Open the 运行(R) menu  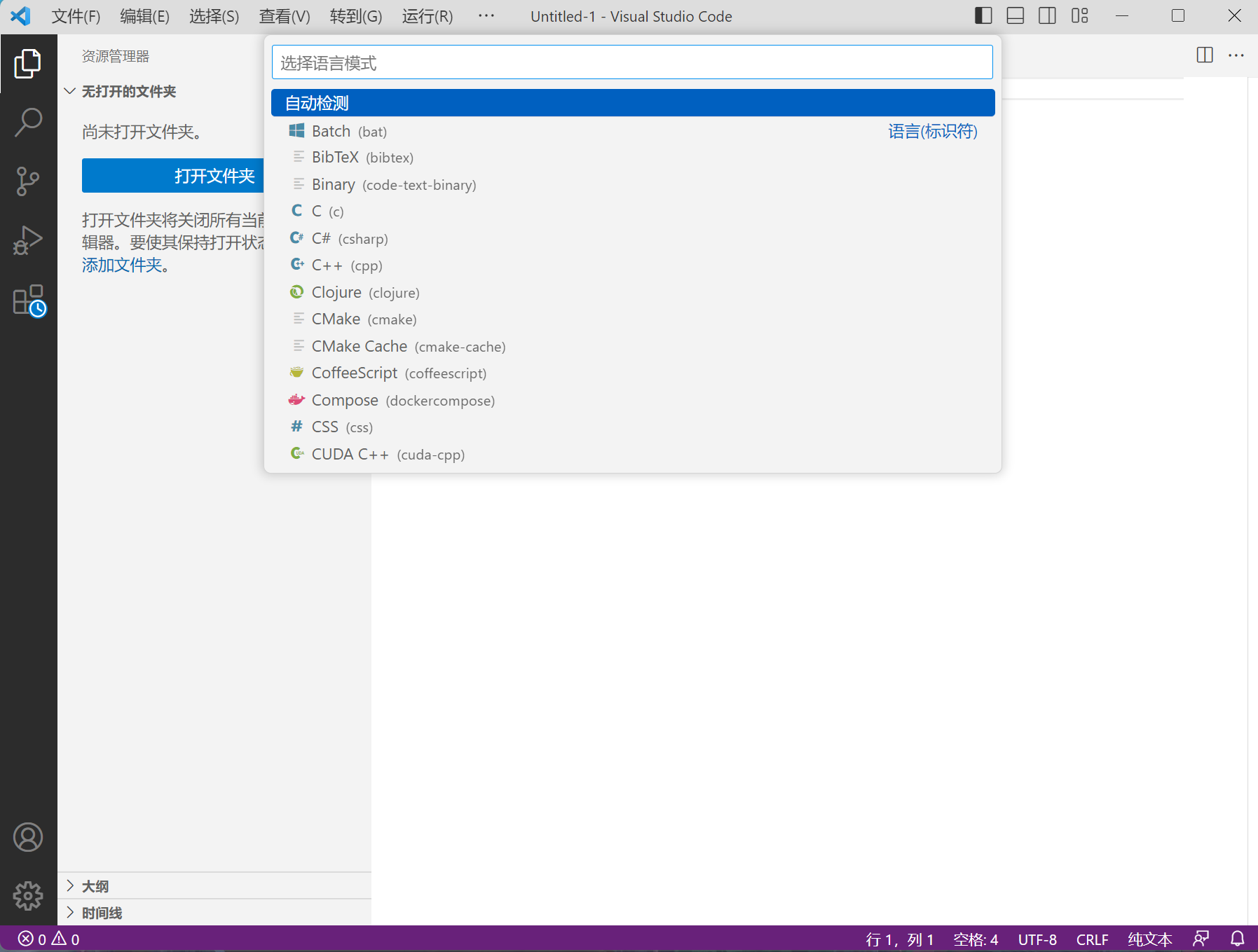(x=427, y=16)
